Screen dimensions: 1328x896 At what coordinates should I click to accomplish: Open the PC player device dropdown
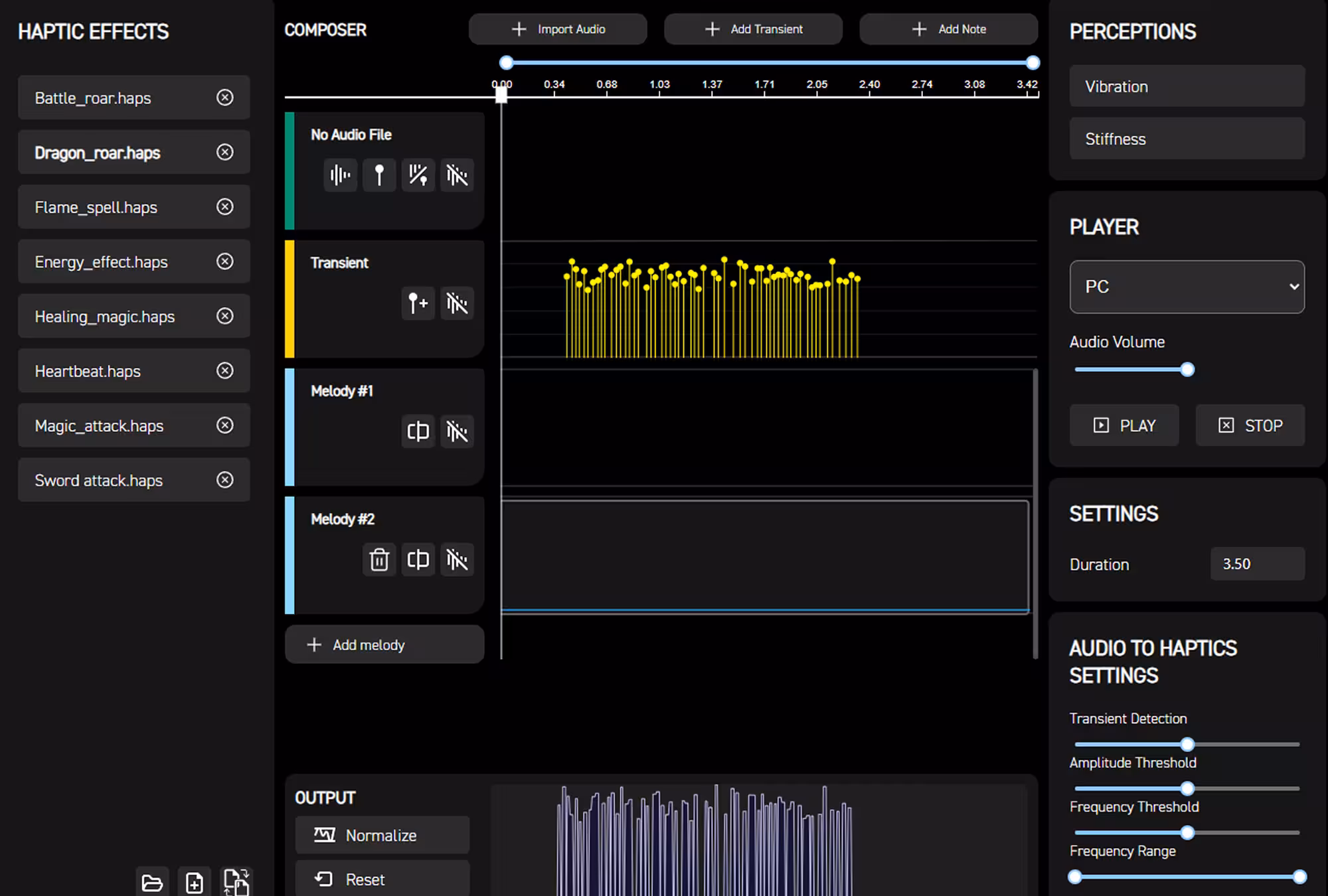[1187, 287]
